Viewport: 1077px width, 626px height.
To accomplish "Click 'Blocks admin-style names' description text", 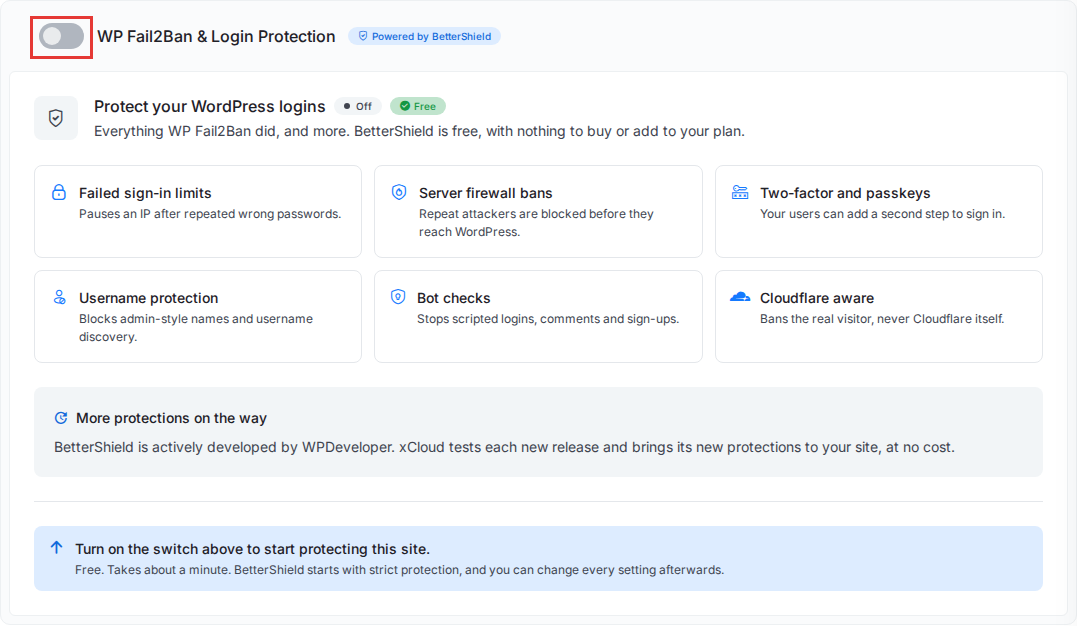I will point(196,328).
